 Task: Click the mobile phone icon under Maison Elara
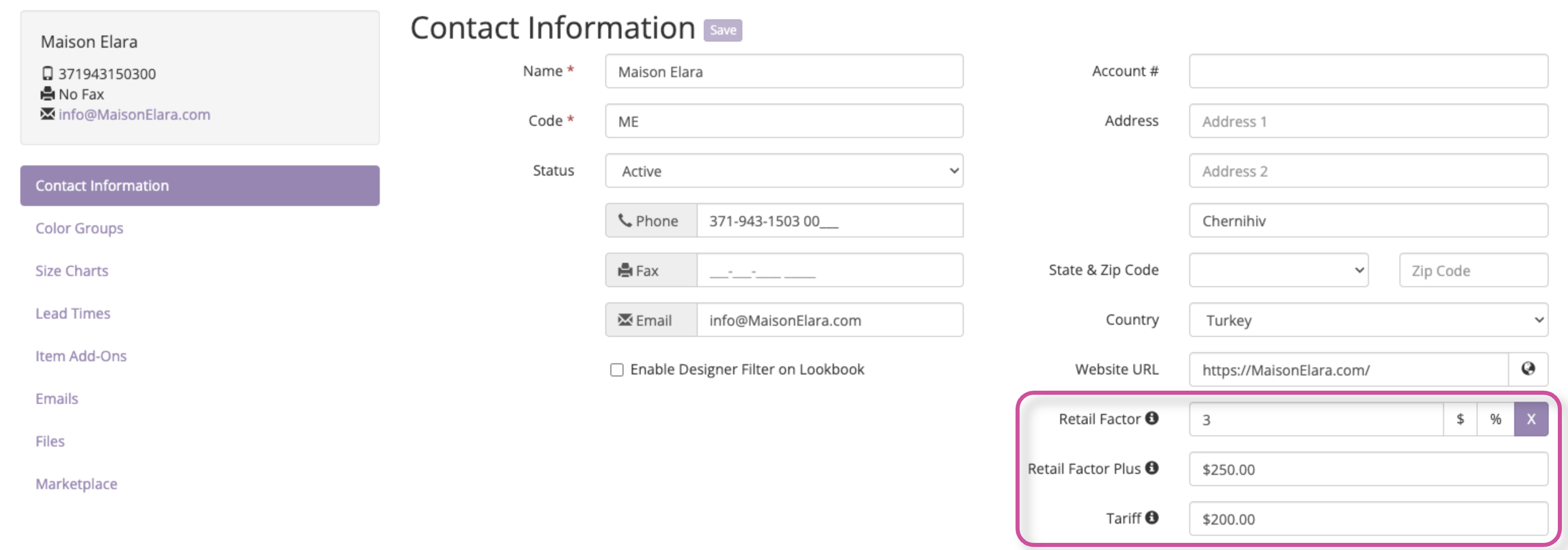point(48,73)
